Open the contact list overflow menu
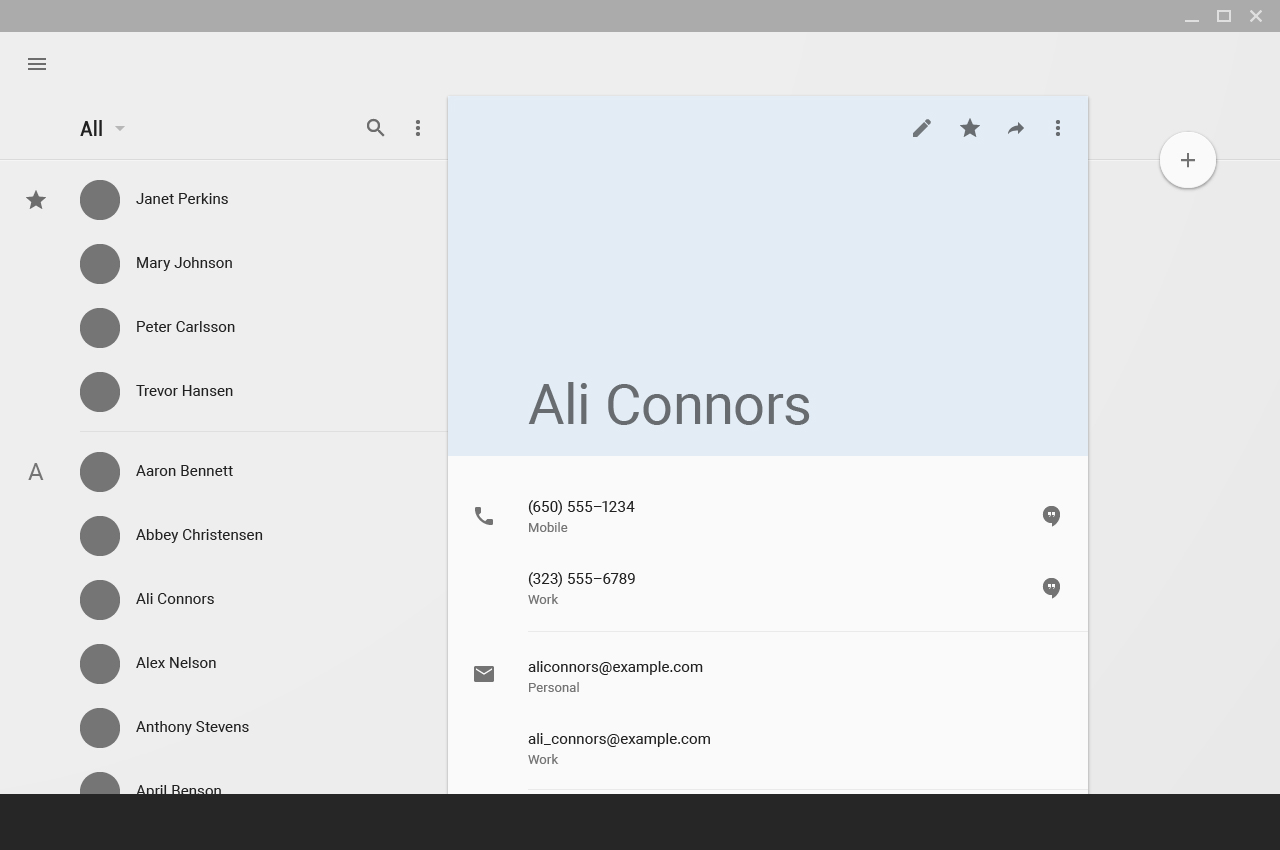Image resolution: width=1280 pixels, height=850 pixels. [x=418, y=128]
